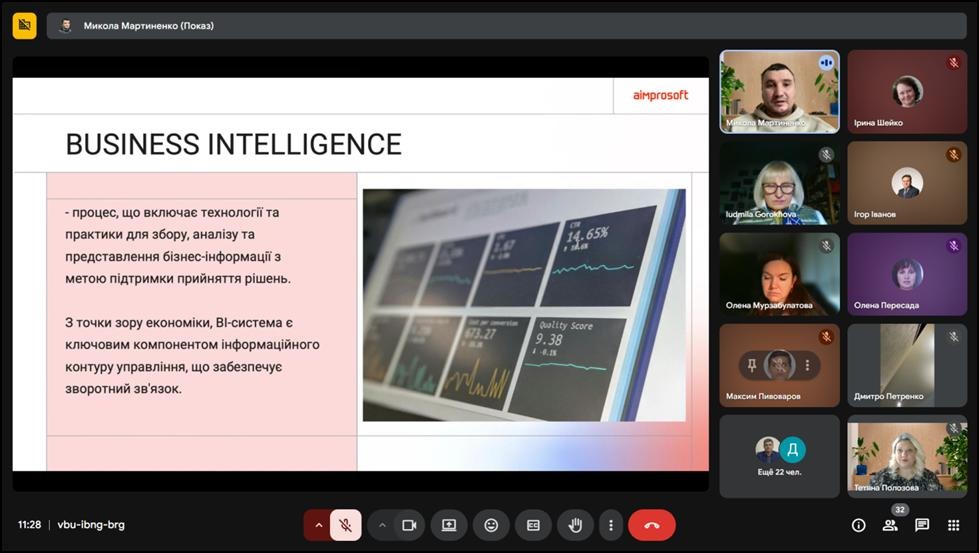The image size is (979, 553).
Task: Click the yellow presentation icon at top-left
Action: pos(25,25)
